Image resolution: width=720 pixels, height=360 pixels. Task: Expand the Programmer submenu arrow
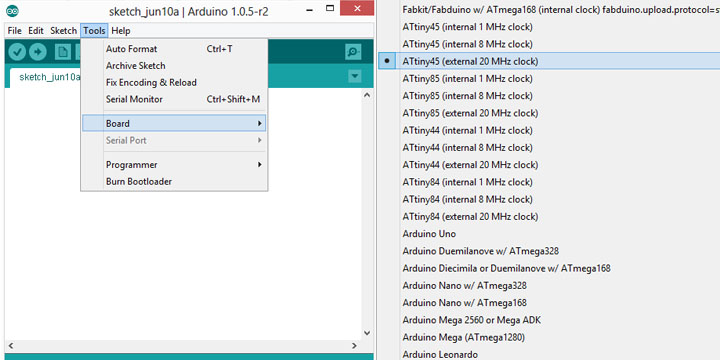point(259,164)
